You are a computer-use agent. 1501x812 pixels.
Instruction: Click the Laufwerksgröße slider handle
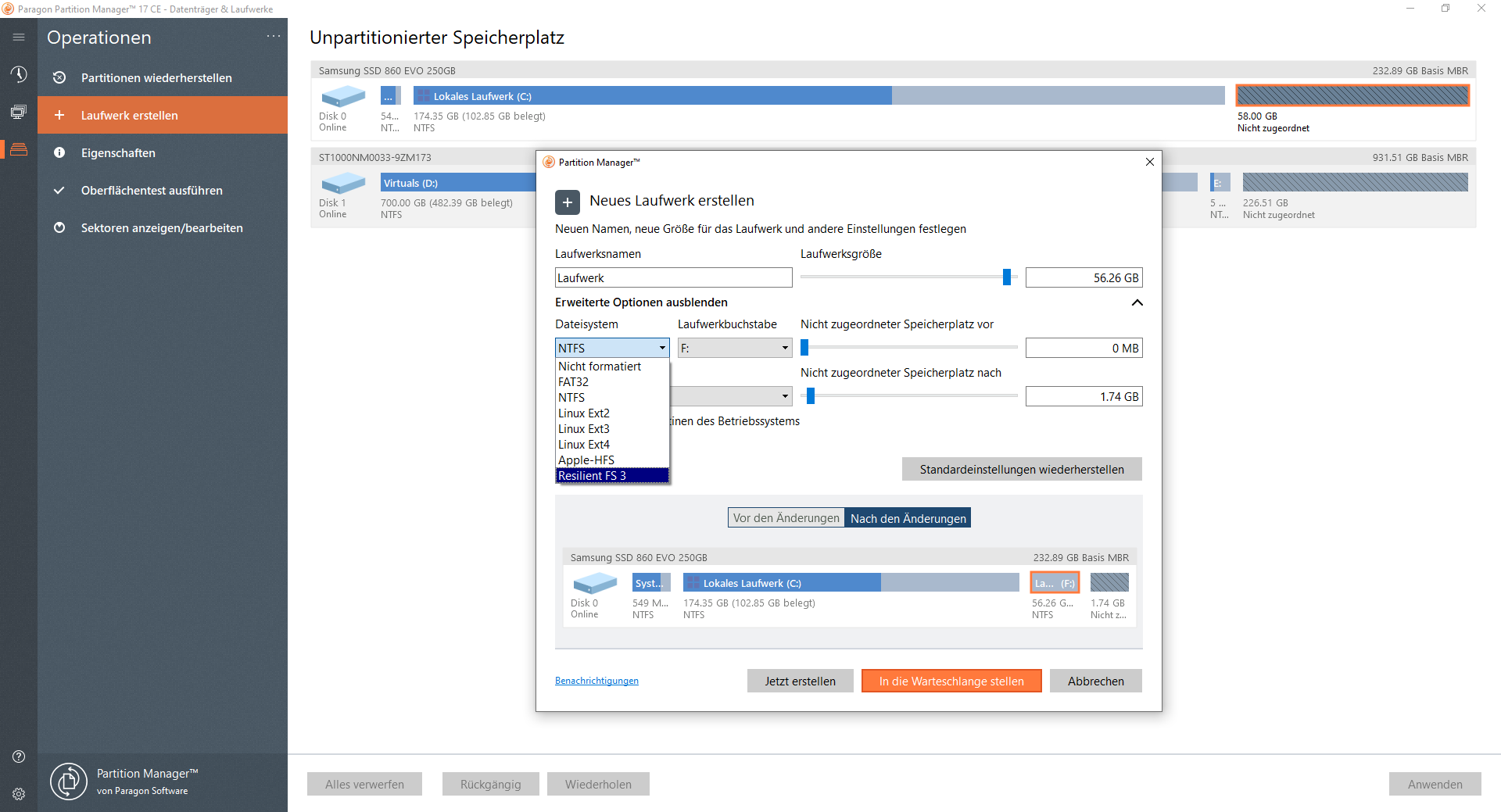[x=1007, y=277]
